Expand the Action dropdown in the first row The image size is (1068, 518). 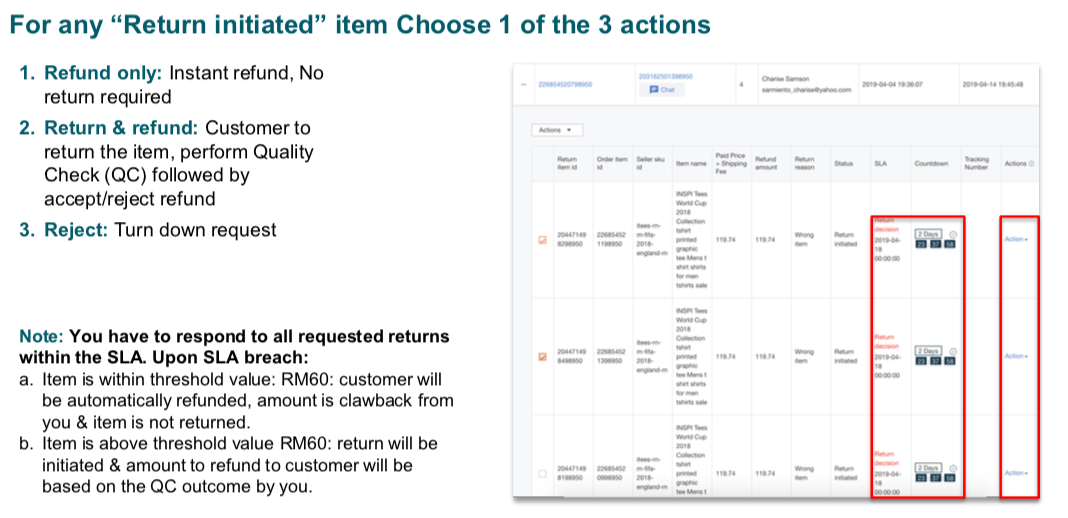coord(1016,240)
